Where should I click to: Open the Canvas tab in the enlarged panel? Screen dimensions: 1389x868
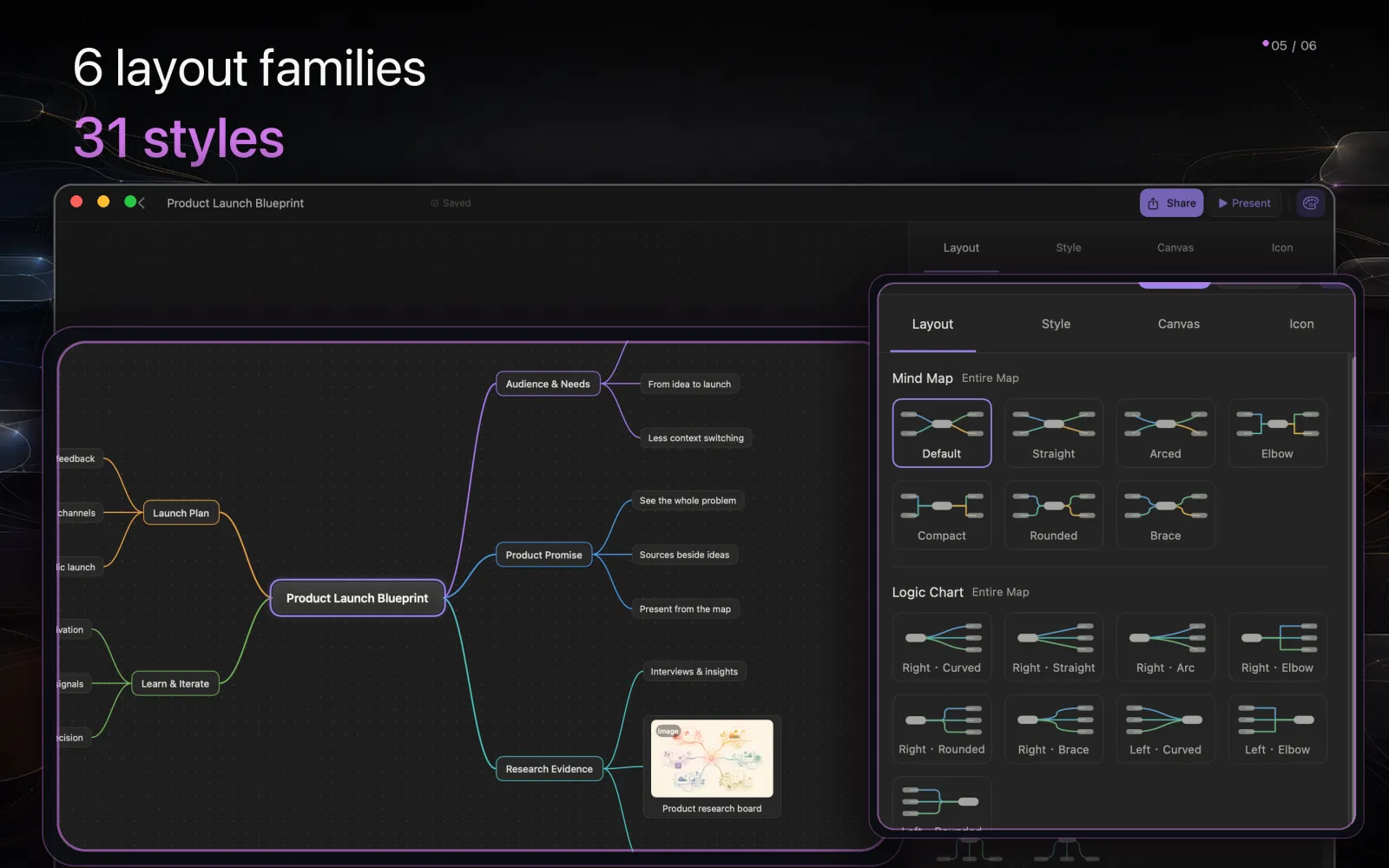click(1179, 324)
